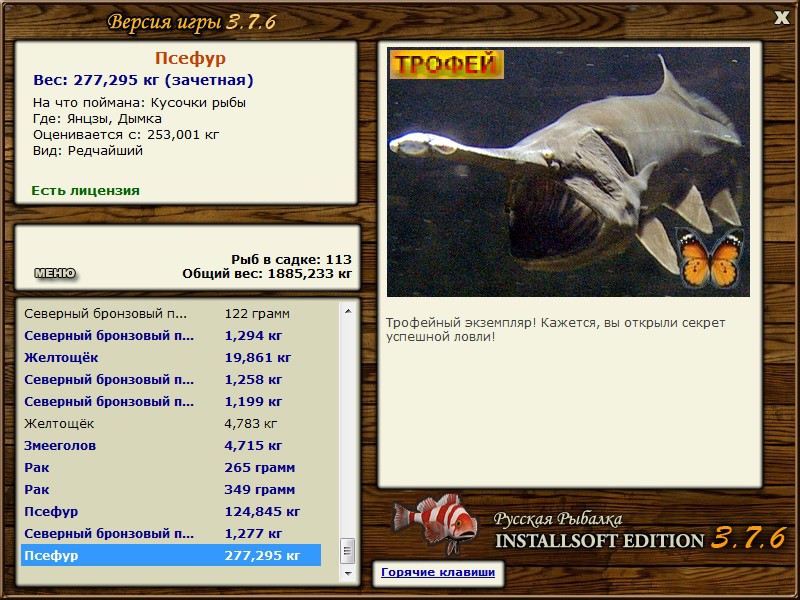The height and width of the screenshot is (600, 800).
Task: Select the Желтощёк 4,783 кг entry
Action: 171,423
